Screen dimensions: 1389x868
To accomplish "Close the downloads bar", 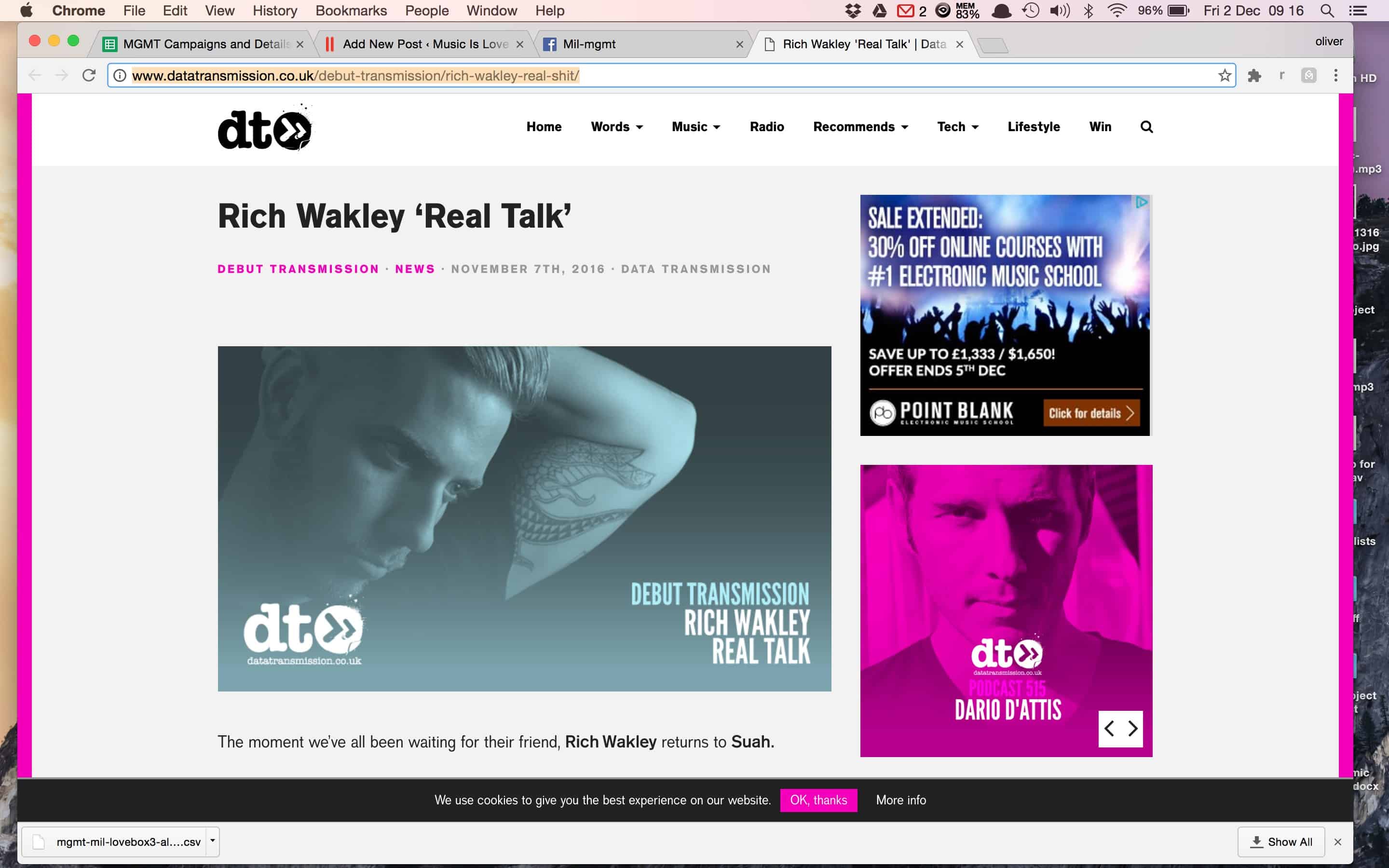I will click(x=1338, y=841).
